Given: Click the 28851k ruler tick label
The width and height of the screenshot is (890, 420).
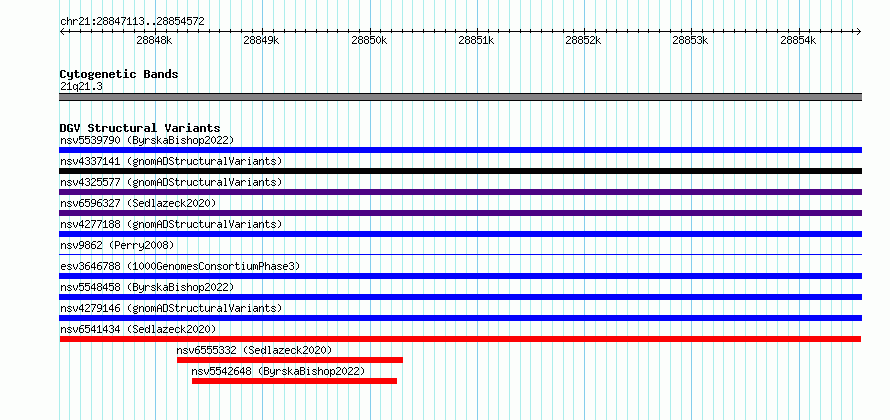Looking at the screenshot, I should pyautogui.click(x=476, y=41).
